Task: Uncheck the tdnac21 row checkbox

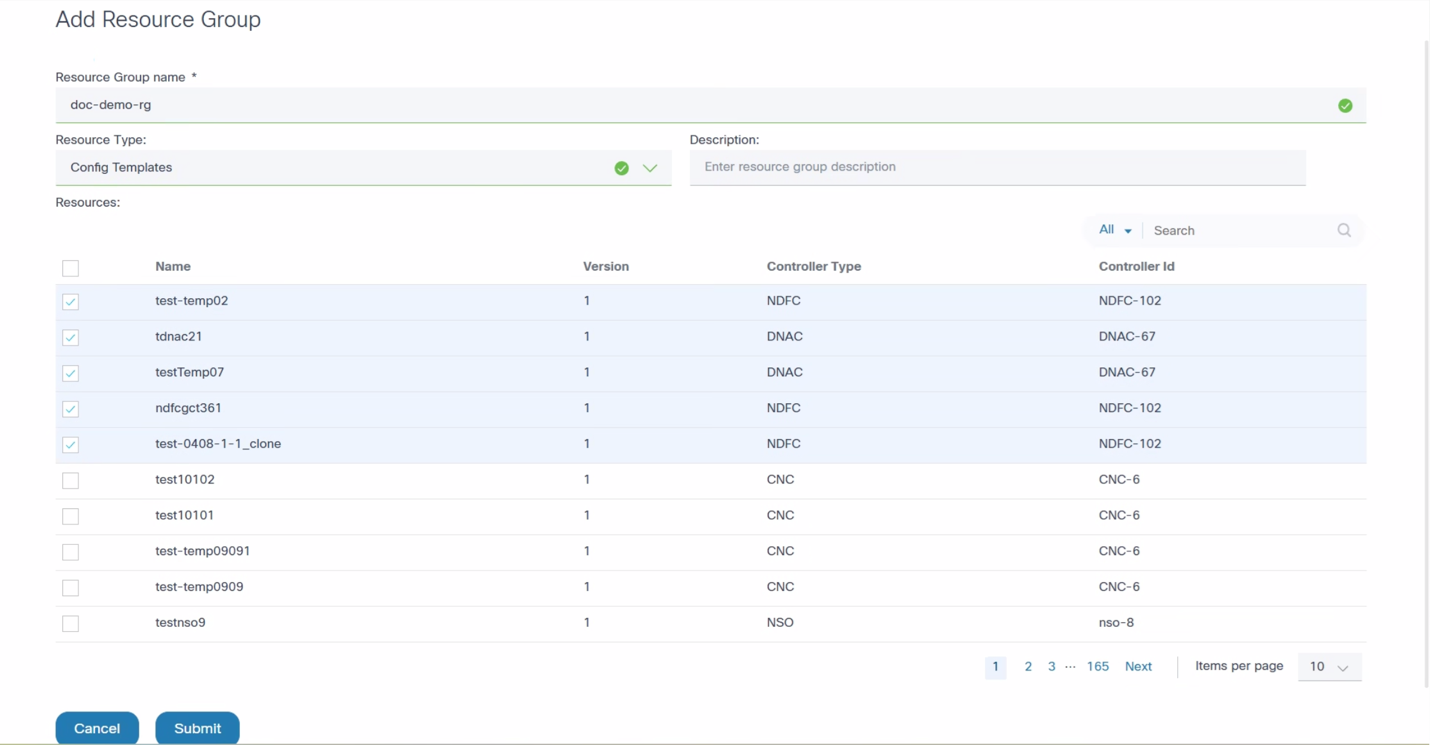Action: tap(70, 338)
